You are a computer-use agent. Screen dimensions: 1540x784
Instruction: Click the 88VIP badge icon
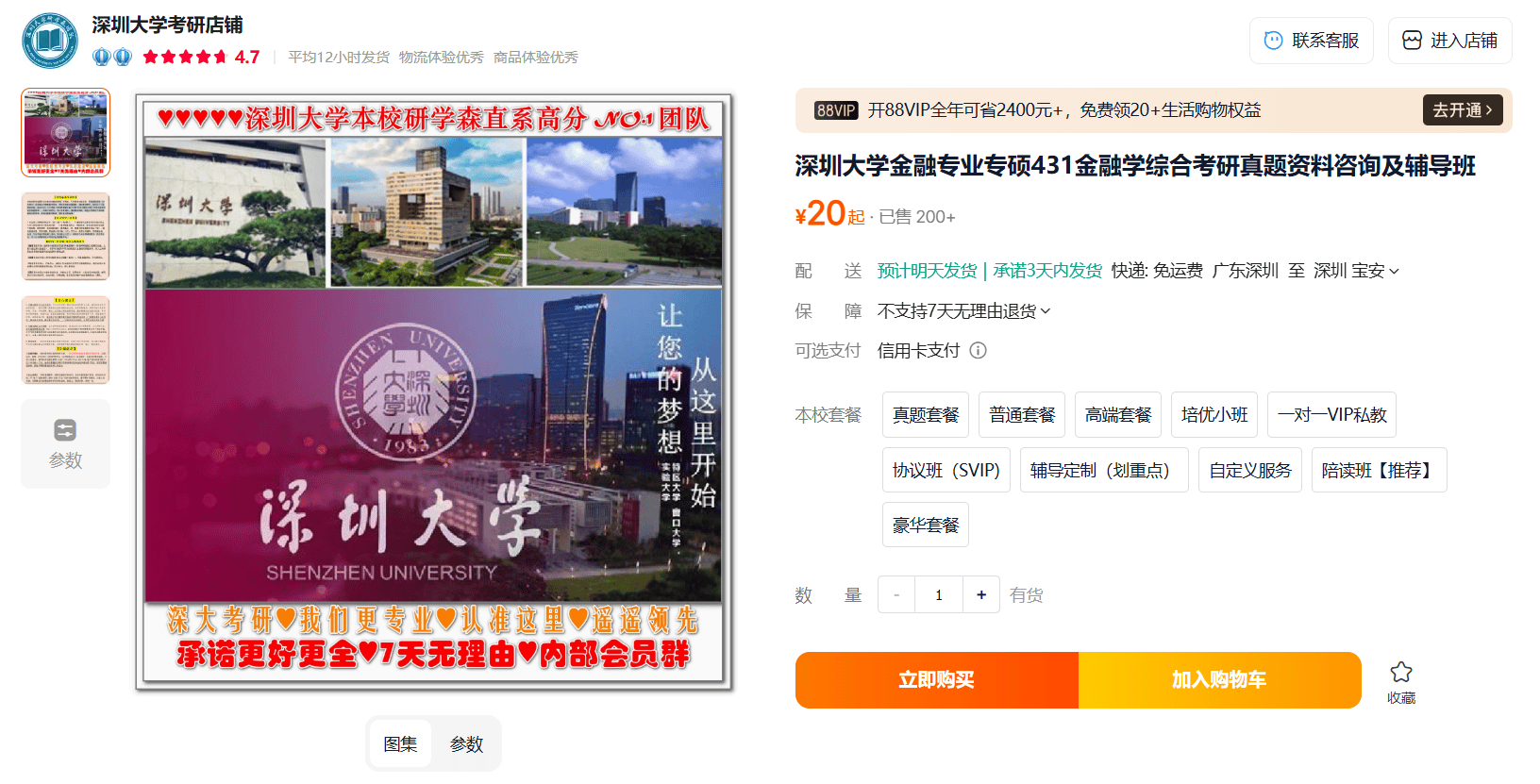[x=836, y=110]
